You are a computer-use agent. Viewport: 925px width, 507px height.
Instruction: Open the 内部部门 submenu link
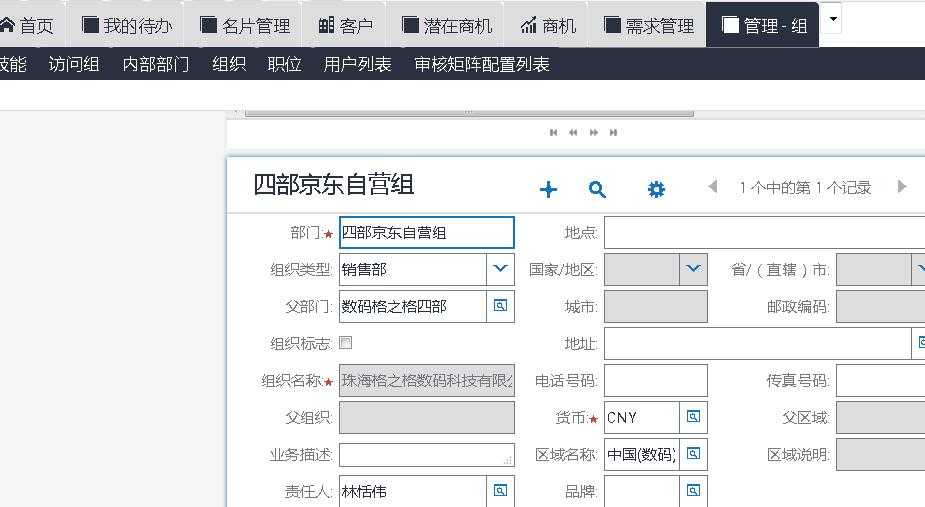(156, 64)
